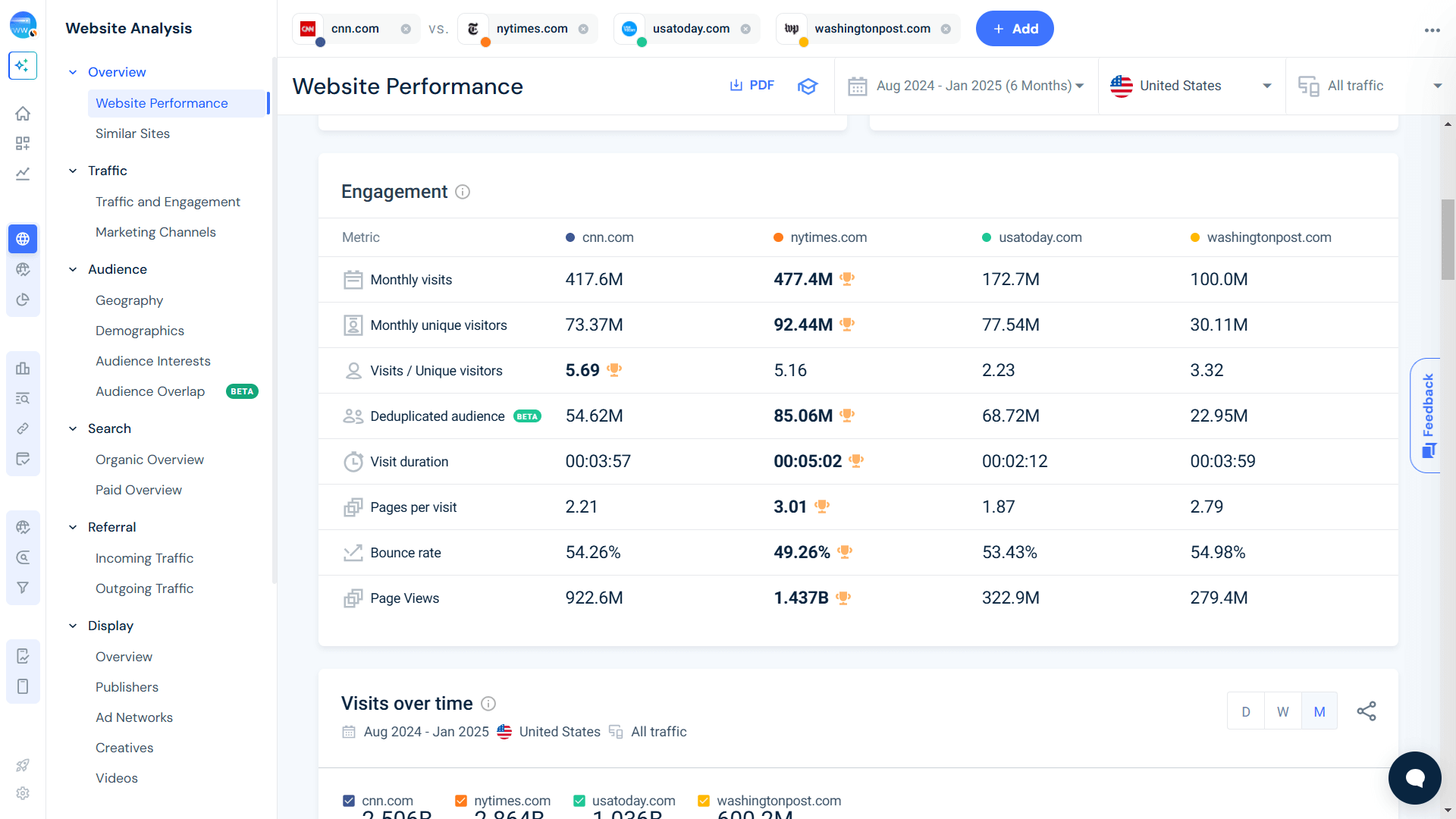Open the apps grid icon in the sidebar

[x=23, y=143]
